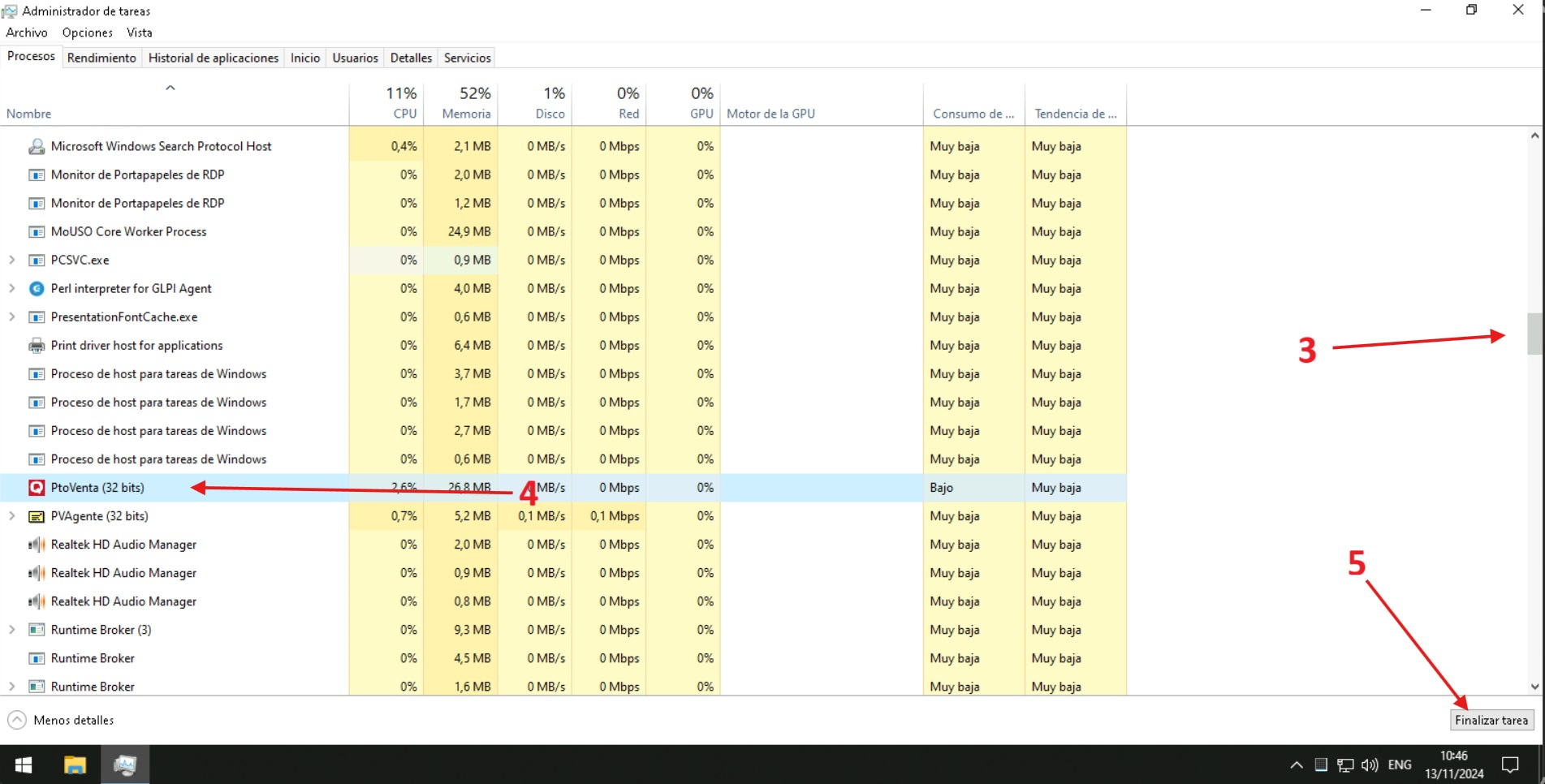Click the PtoVenta process icon
Image resolution: width=1545 pixels, height=784 pixels.
(x=37, y=488)
